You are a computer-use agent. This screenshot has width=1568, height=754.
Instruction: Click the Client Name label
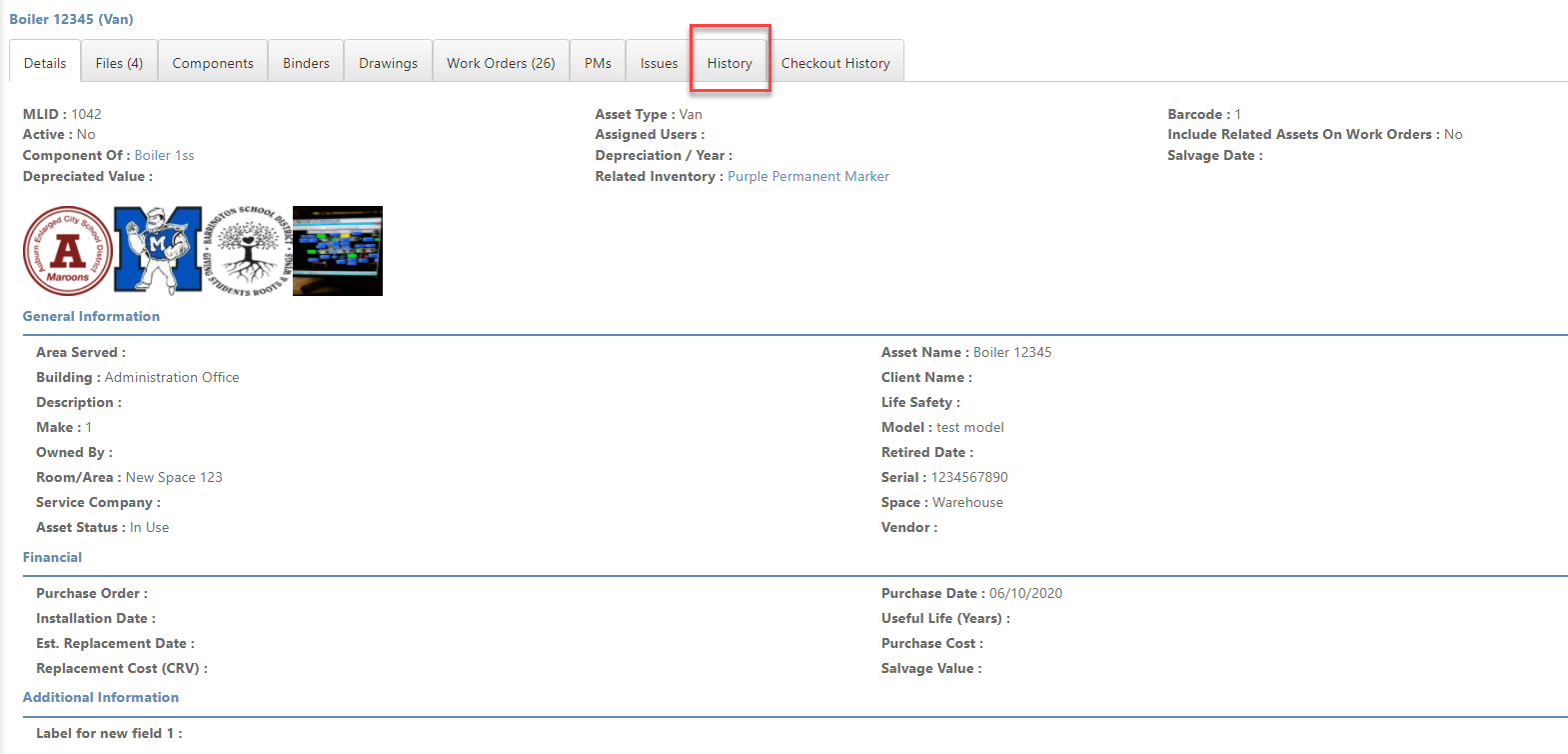tap(926, 377)
